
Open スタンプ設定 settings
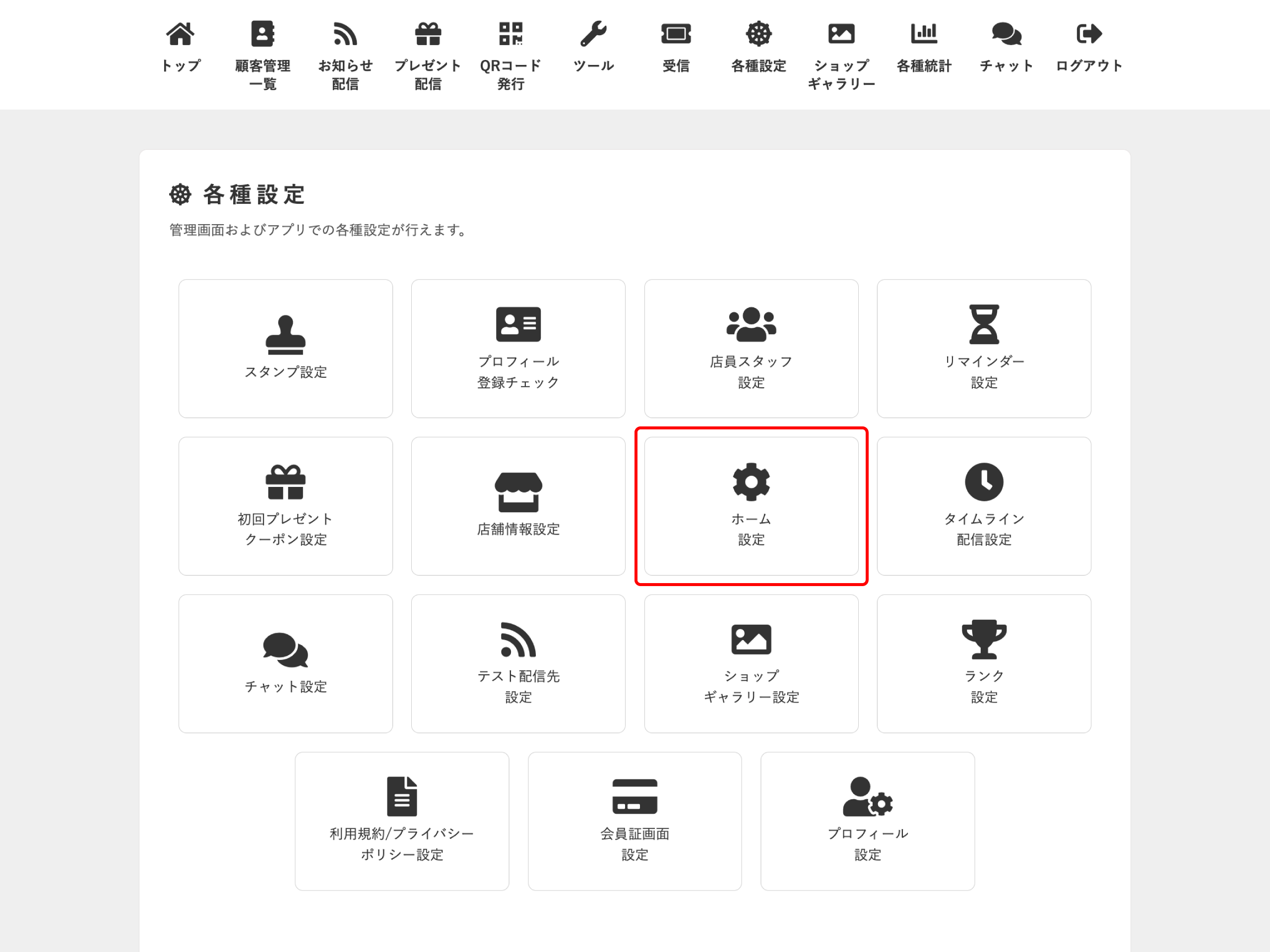(285, 348)
